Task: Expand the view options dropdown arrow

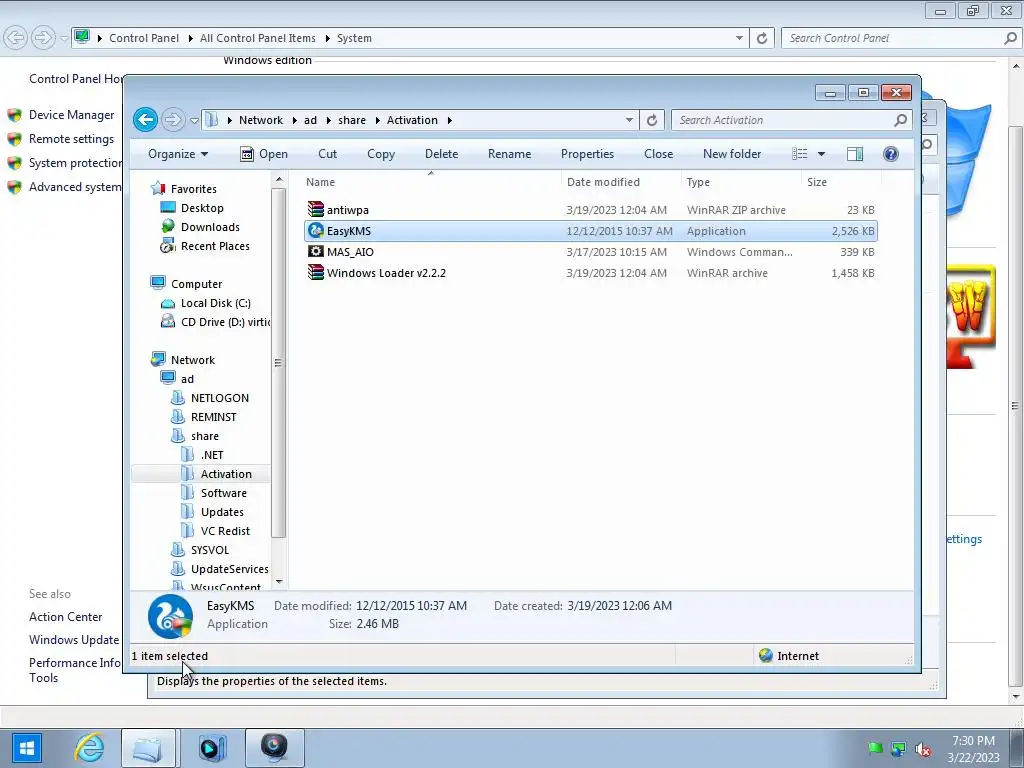Action: [x=822, y=154]
